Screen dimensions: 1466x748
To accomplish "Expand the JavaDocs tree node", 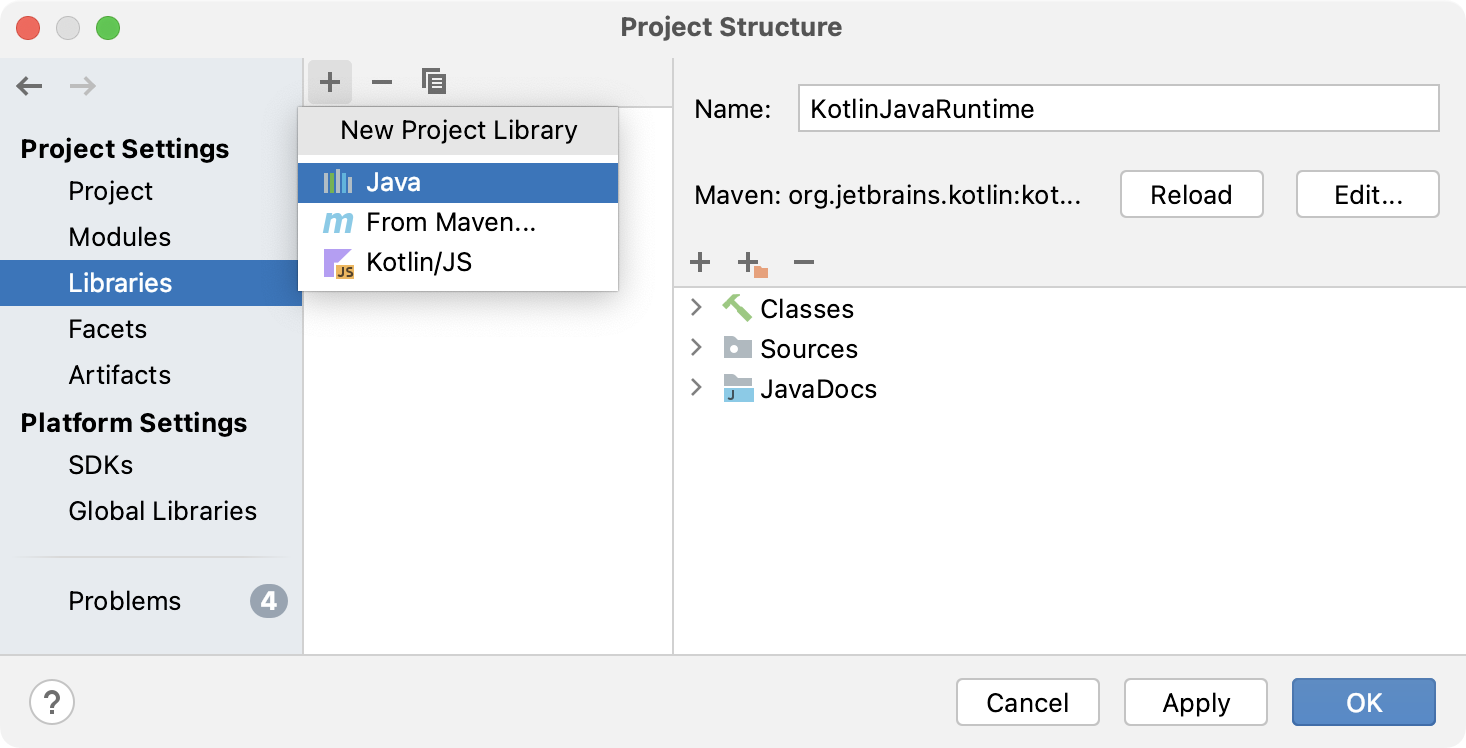I will [x=697, y=388].
